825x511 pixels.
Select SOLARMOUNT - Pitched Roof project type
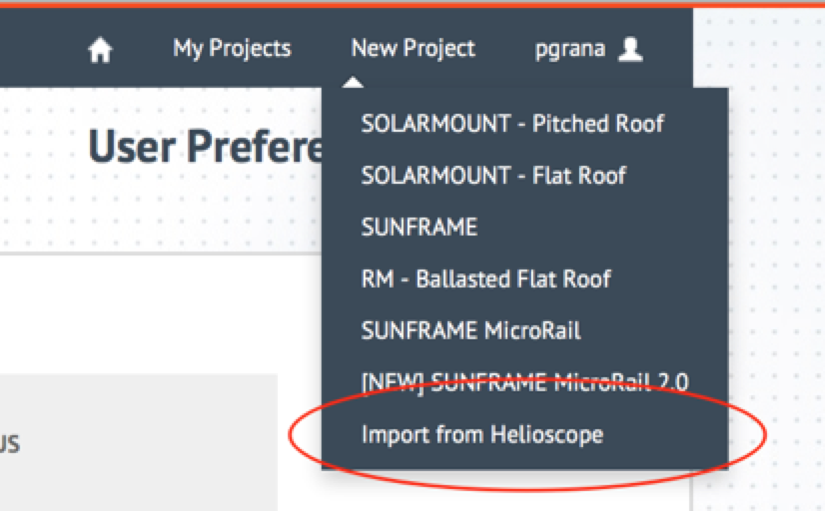click(512, 124)
